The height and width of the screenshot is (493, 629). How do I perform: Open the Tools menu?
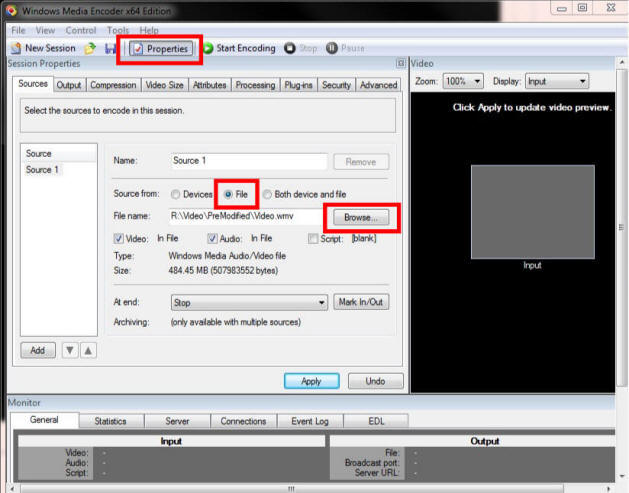coord(118,30)
